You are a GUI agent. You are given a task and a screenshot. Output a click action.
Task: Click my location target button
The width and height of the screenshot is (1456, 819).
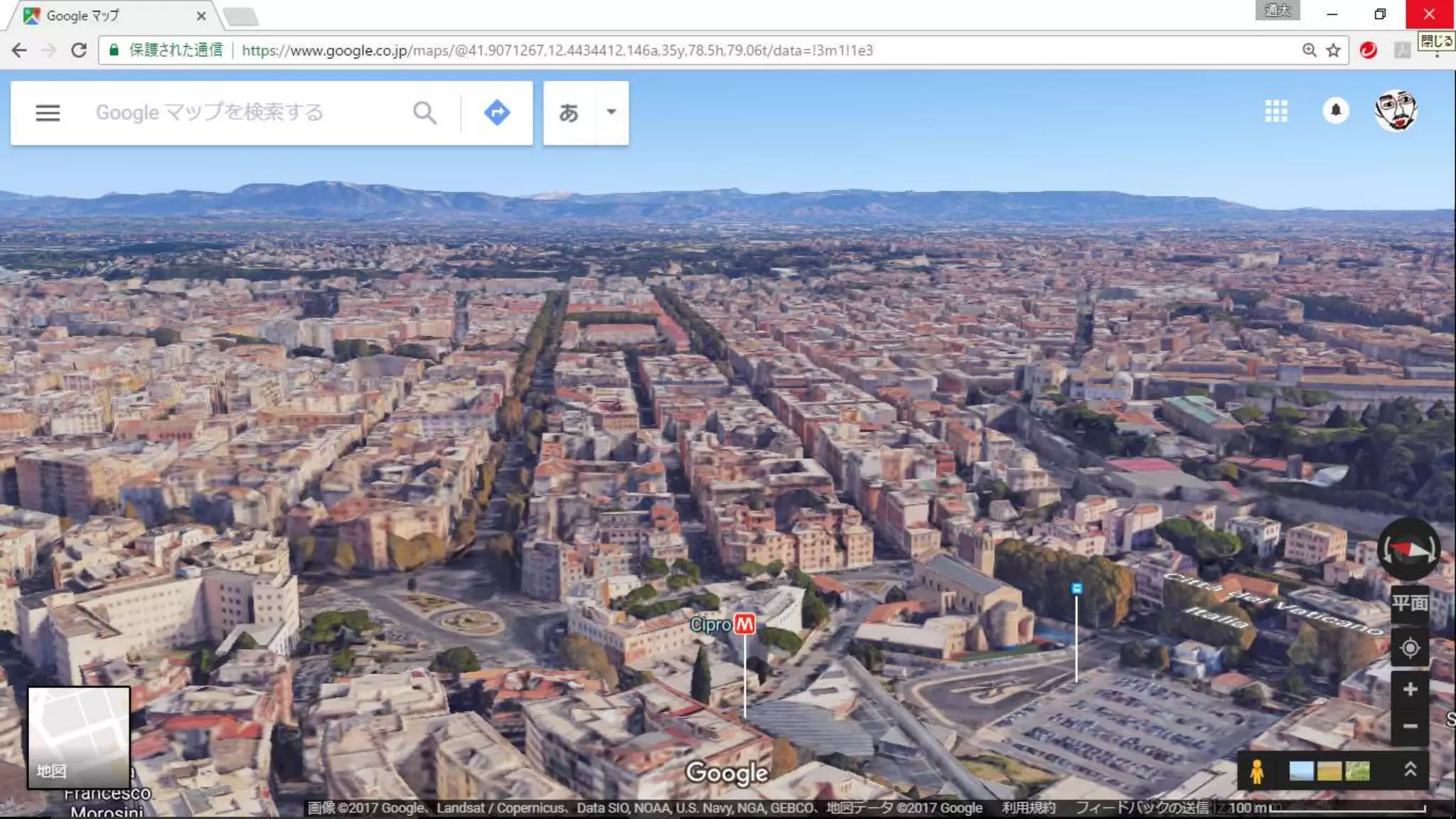click(x=1410, y=648)
